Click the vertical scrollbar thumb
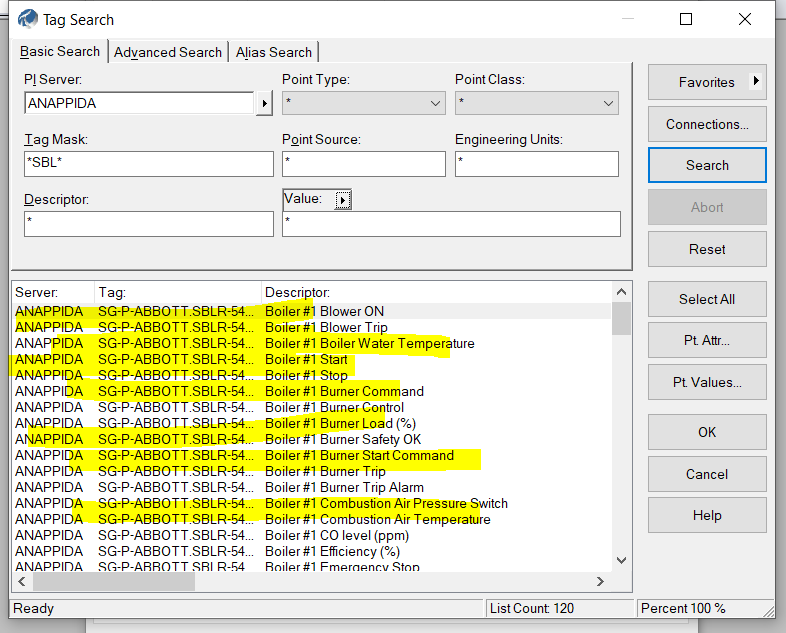Viewport: 786px width, 633px height. click(x=621, y=319)
